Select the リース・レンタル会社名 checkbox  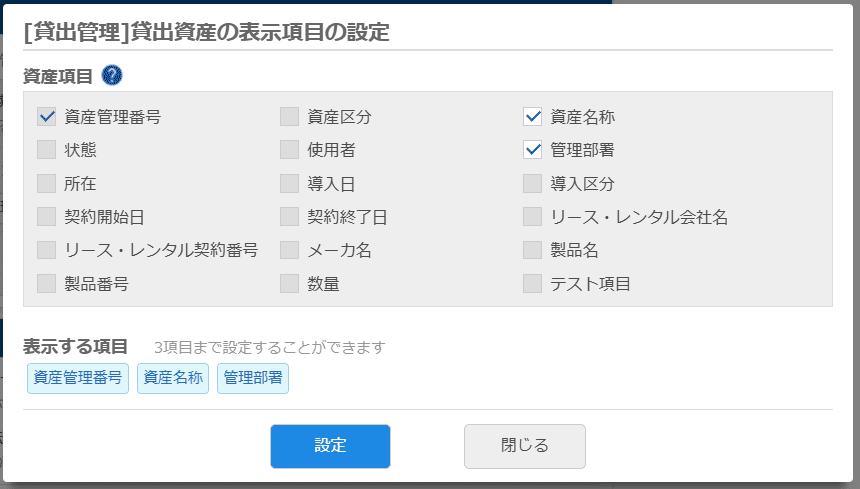532,216
